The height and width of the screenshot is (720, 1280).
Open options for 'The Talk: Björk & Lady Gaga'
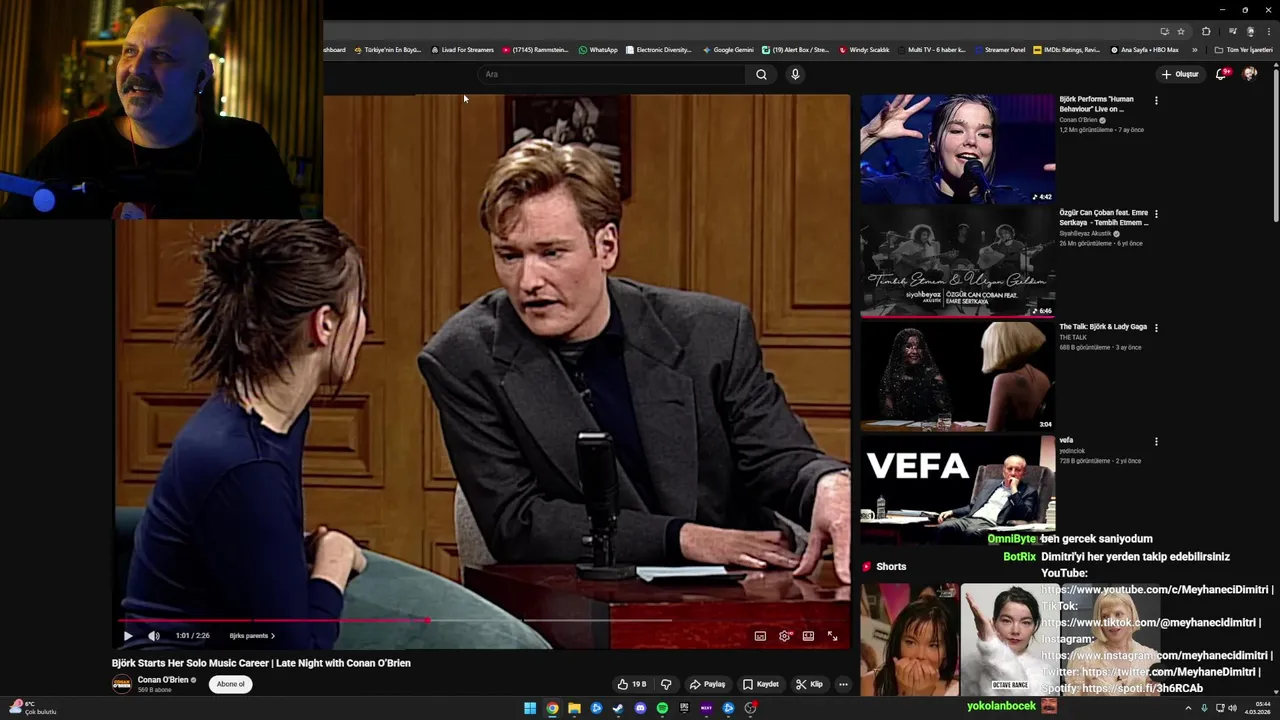1156,327
